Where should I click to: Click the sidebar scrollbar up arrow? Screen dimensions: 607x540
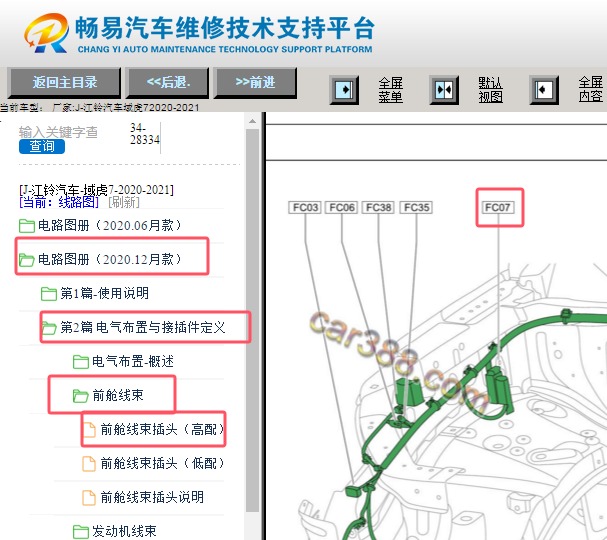point(252,121)
